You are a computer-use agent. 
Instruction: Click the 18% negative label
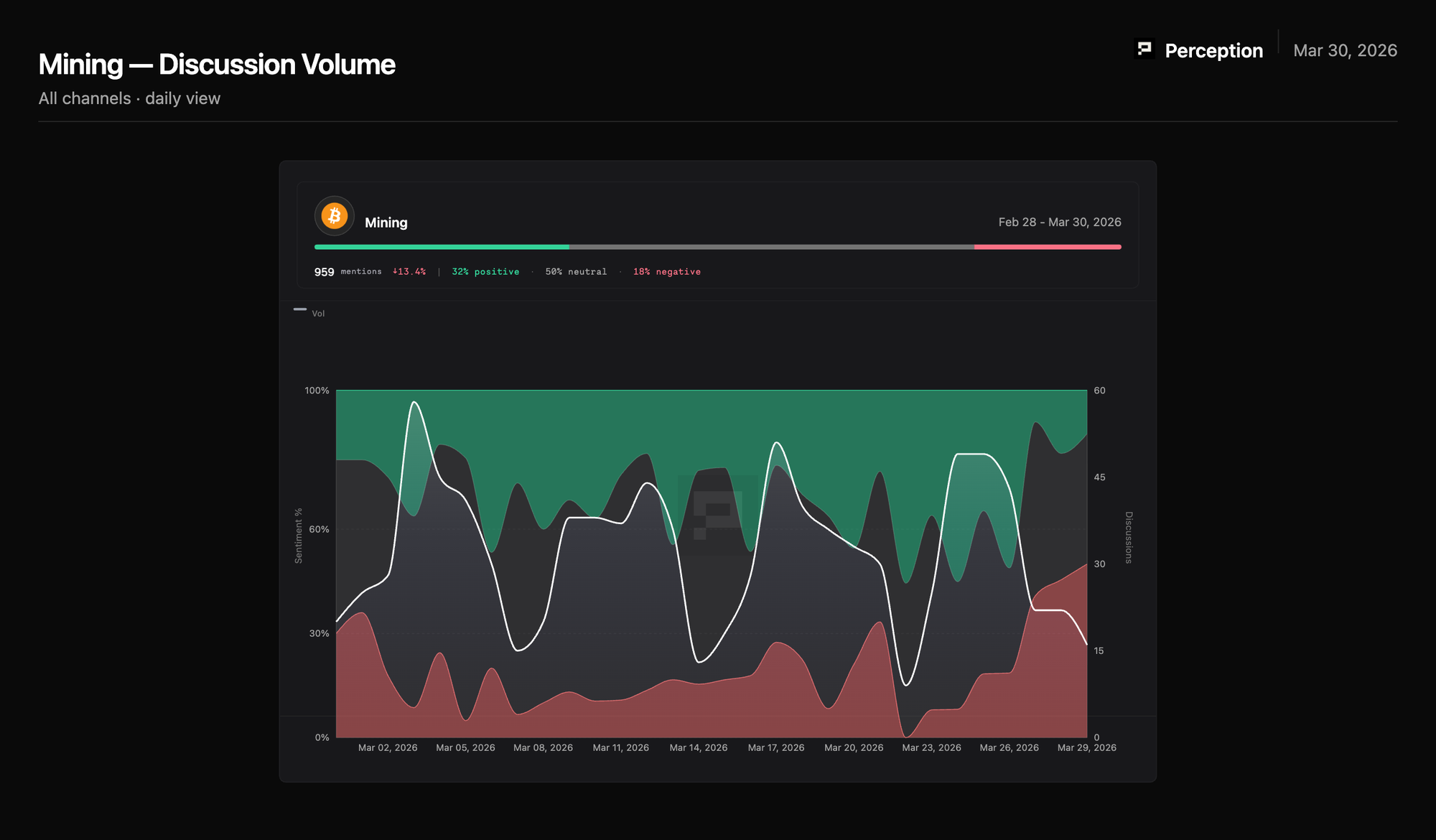(666, 272)
